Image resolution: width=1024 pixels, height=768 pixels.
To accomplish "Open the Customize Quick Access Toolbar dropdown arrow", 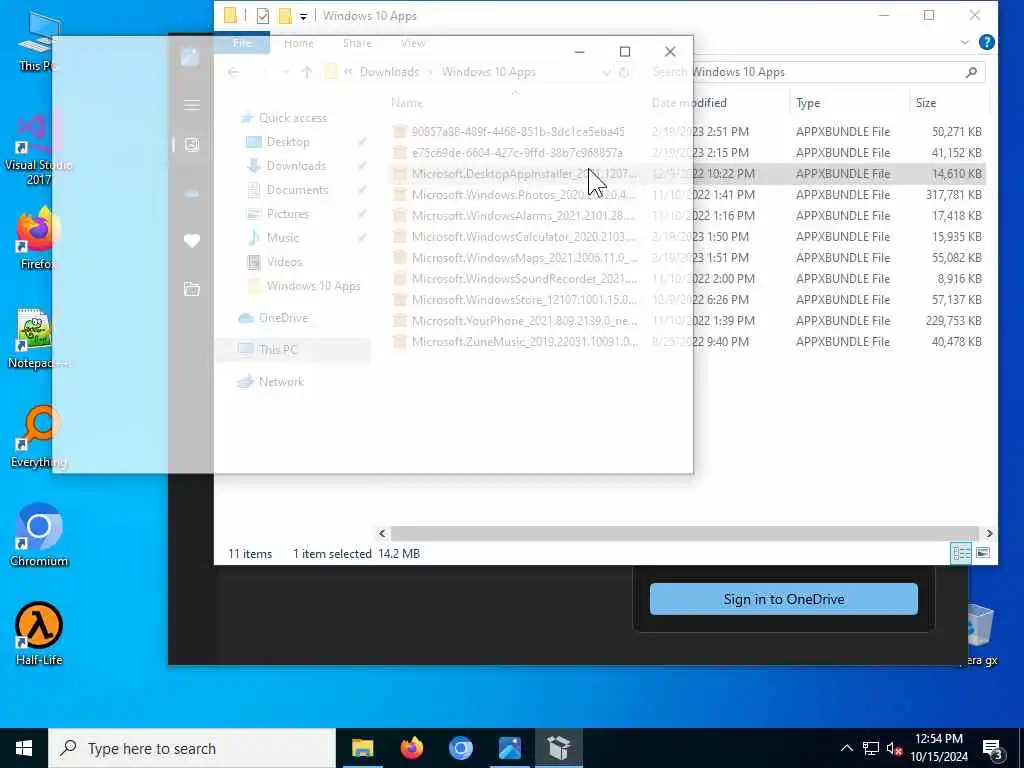I will tap(303, 16).
